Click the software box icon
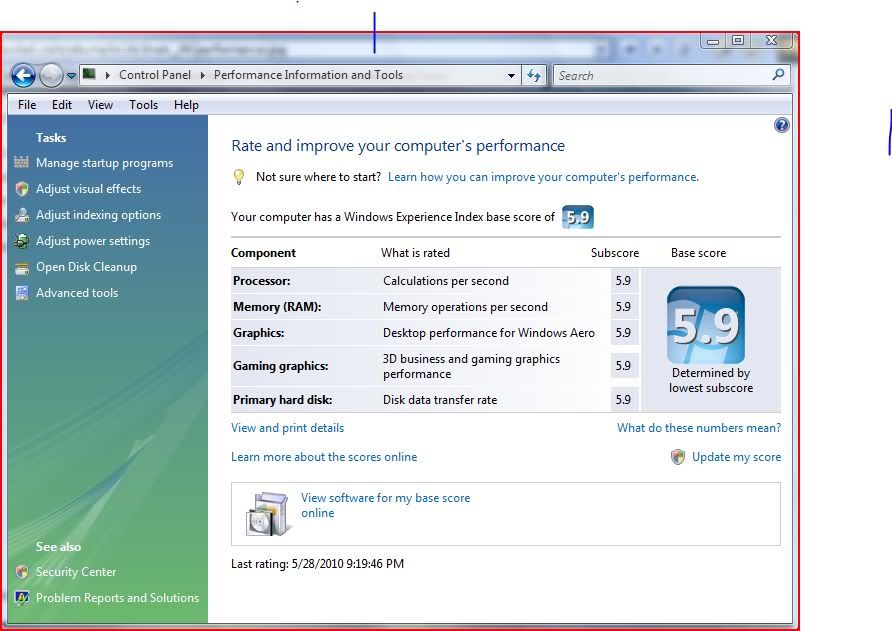 pos(267,514)
